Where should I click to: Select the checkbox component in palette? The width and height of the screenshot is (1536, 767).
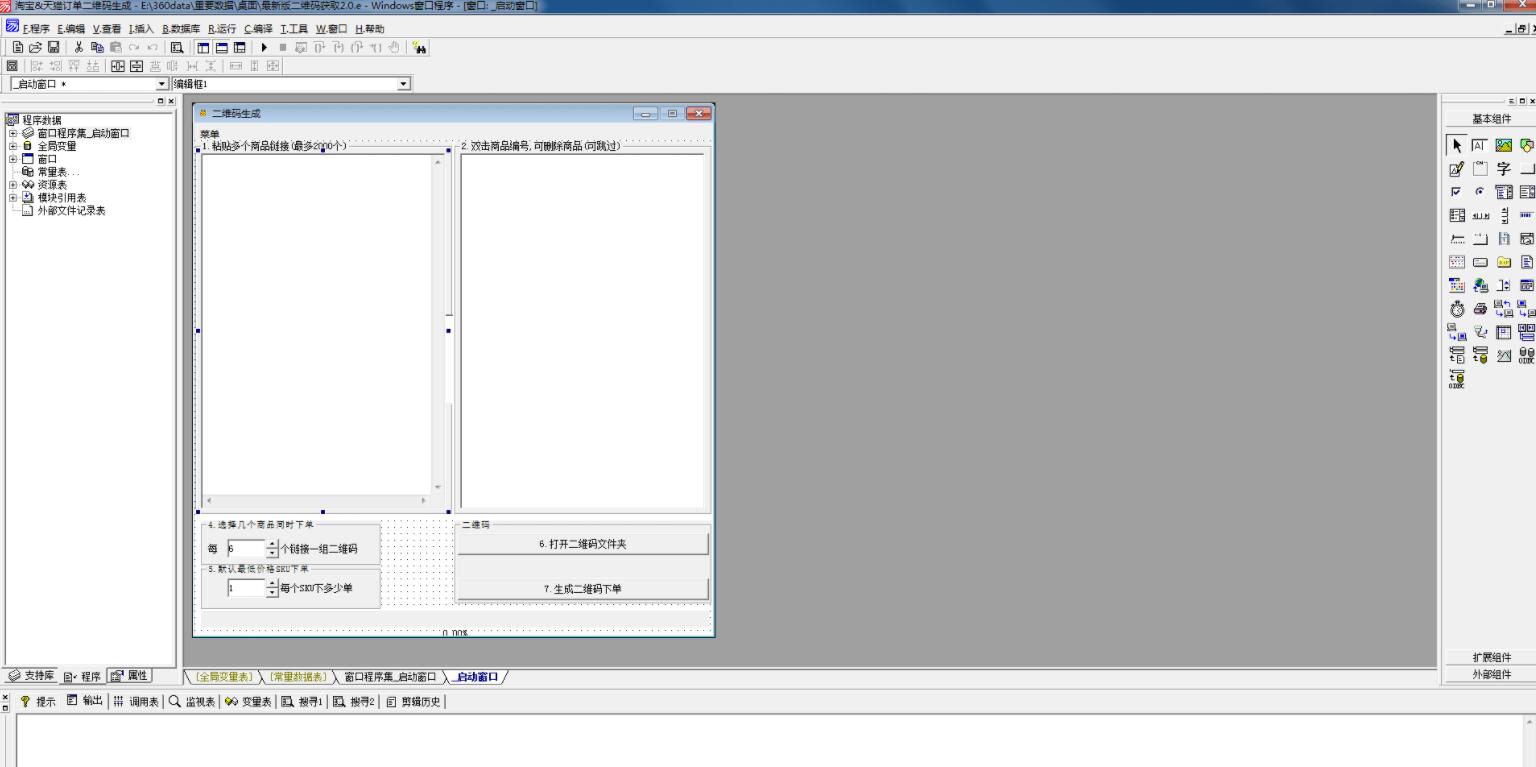click(1457, 192)
